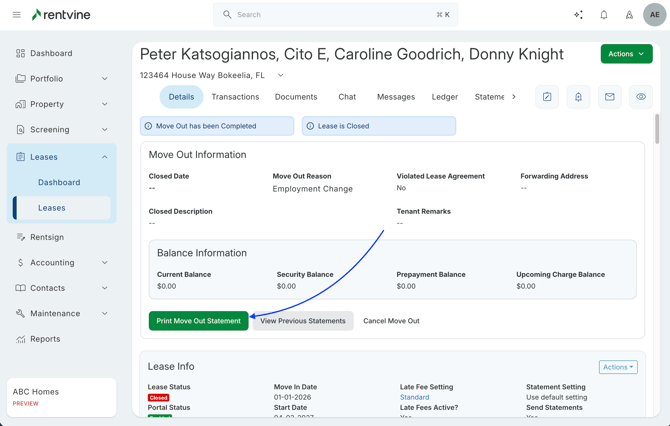Click the rocket icon in header

point(629,15)
